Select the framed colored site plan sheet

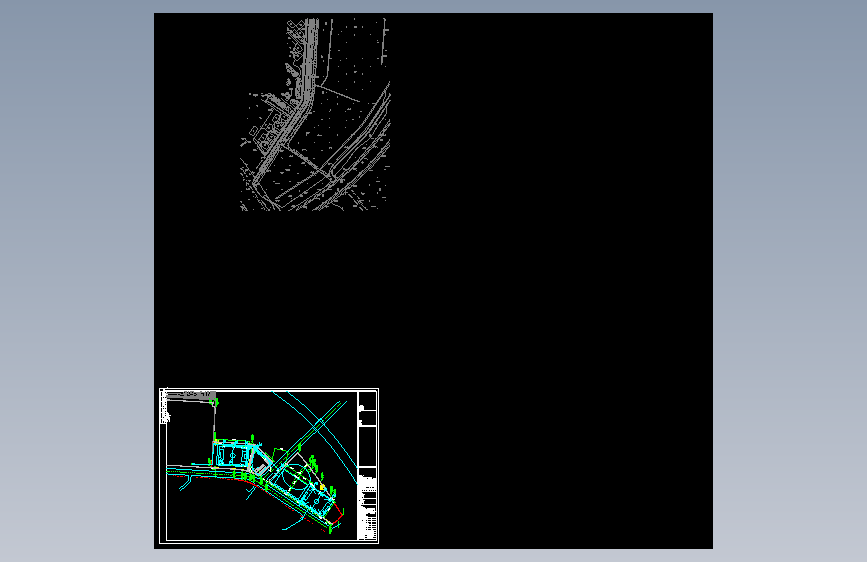point(269,466)
